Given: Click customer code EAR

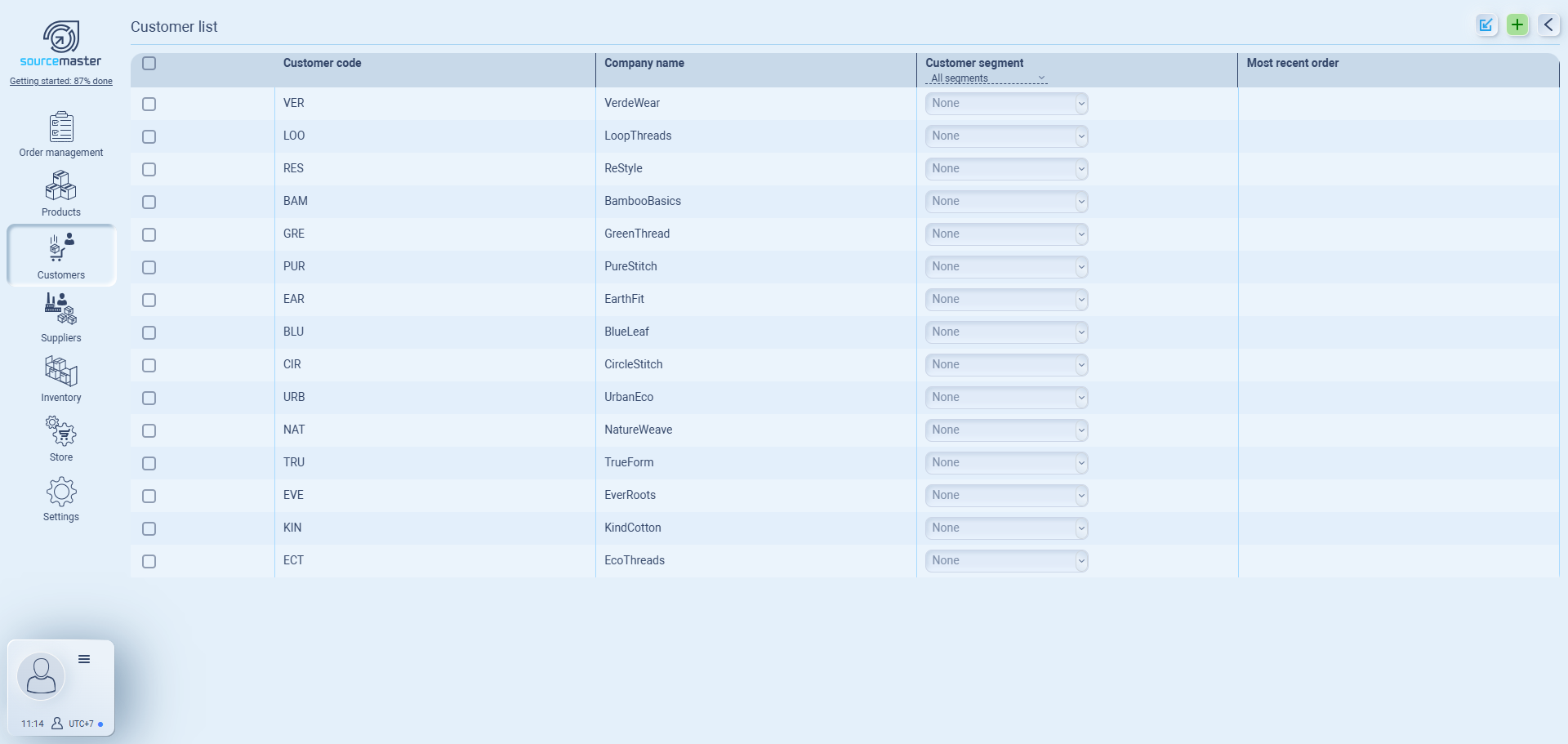Looking at the screenshot, I should pos(294,299).
